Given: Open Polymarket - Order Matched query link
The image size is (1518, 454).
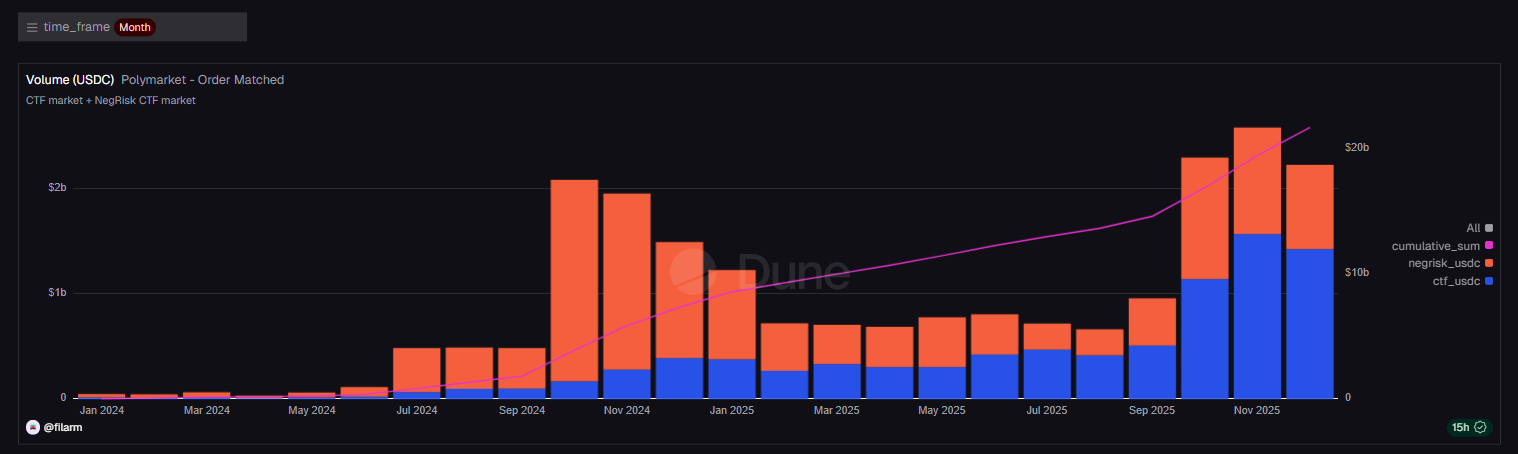Looking at the screenshot, I should click(203, 79).
